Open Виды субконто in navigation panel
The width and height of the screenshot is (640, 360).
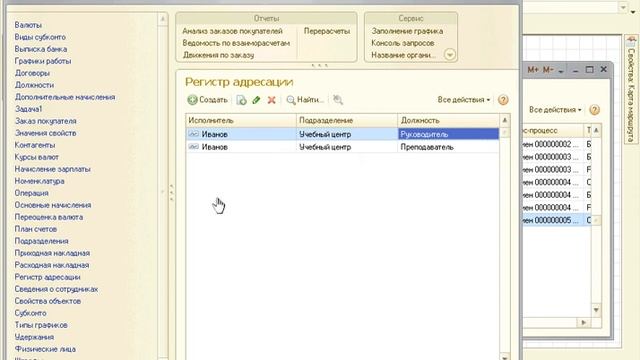(x=40, y=37)
